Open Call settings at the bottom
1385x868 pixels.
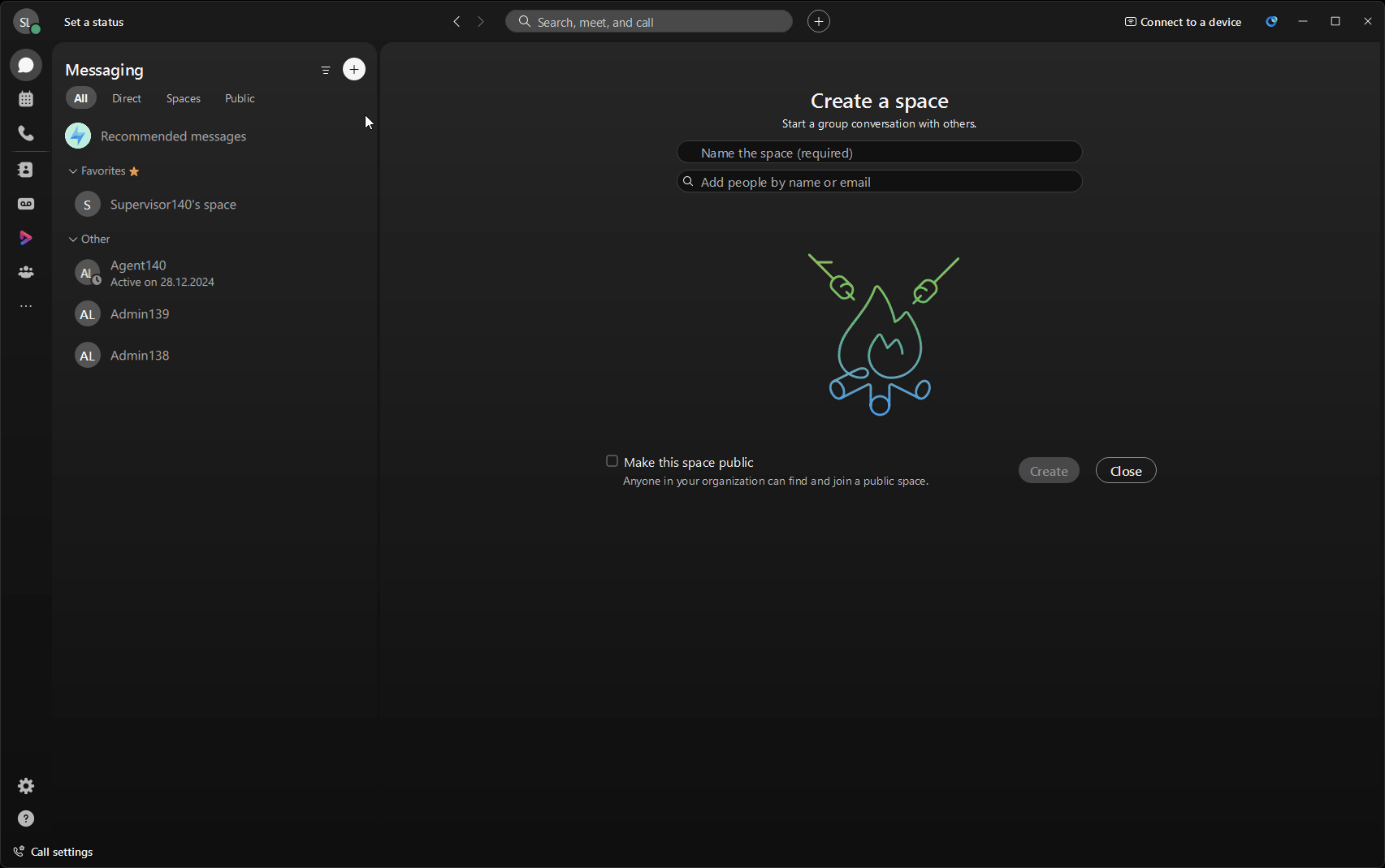pos(54,852)
